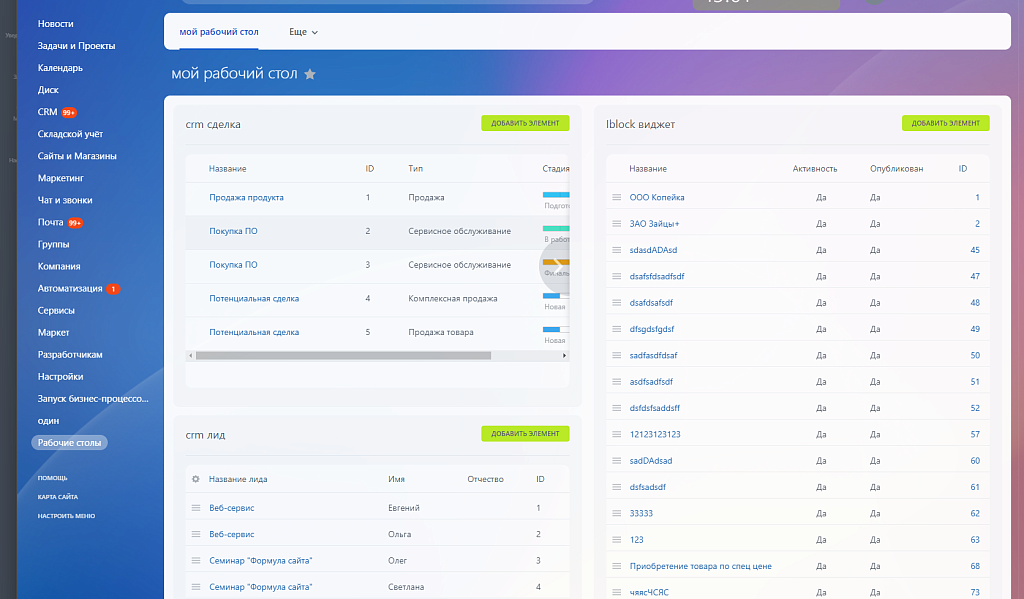Viewport: 1024px width, 599px height.
Task: Click hamburger icon beside Приобретение товара по спец цене
Action: pos(617,566)
